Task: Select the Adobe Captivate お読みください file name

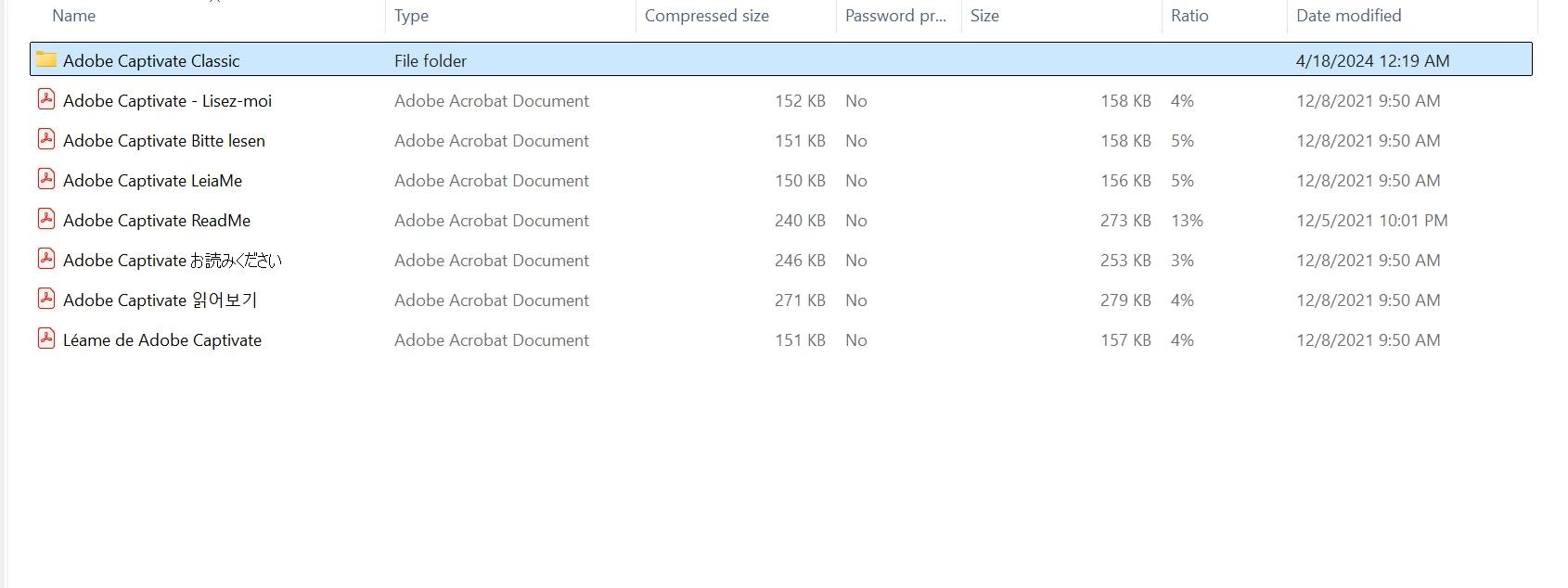Action: tap(173, 260)
